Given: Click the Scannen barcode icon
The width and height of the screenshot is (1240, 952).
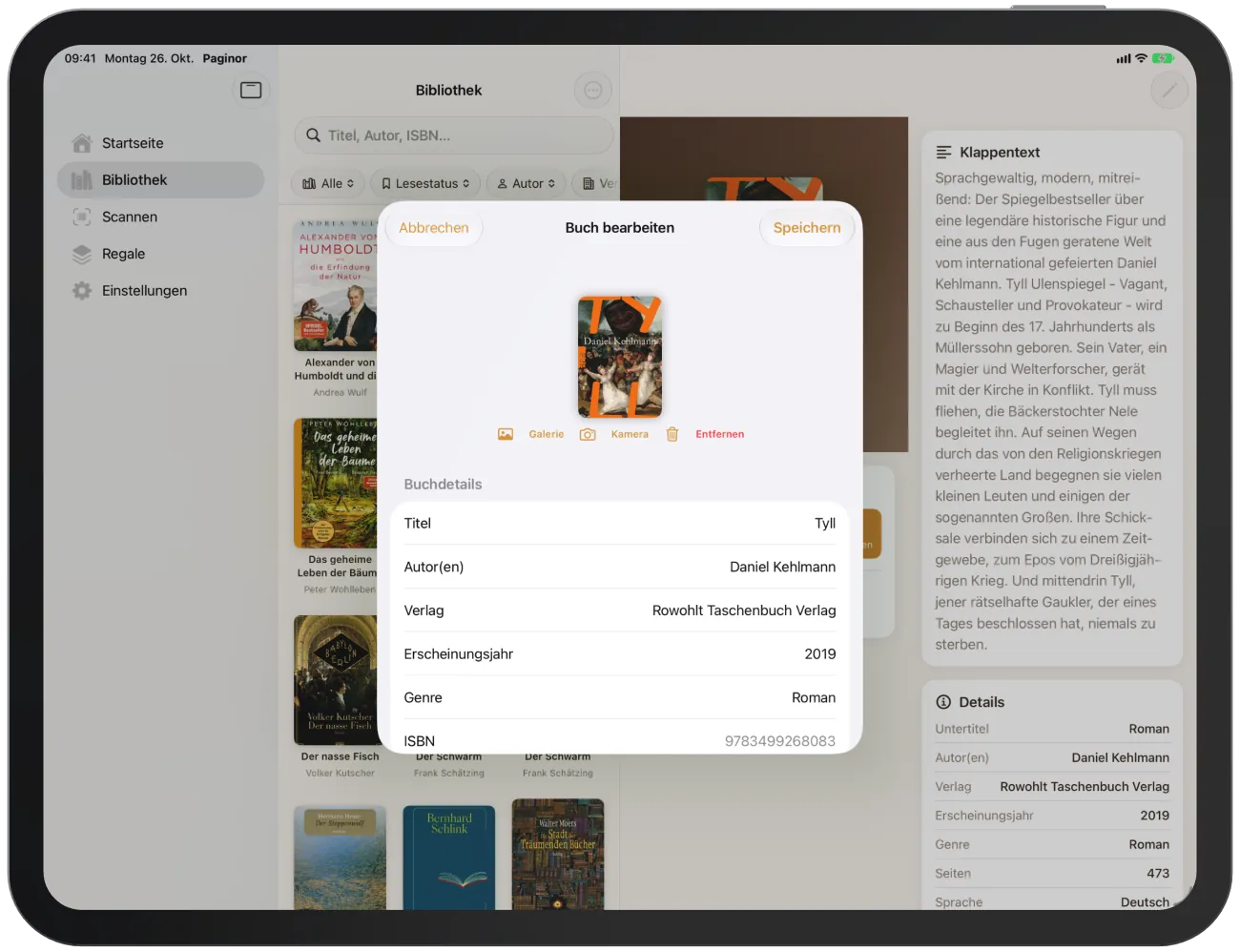Looking at the screenshot, I should click(82, 217).
